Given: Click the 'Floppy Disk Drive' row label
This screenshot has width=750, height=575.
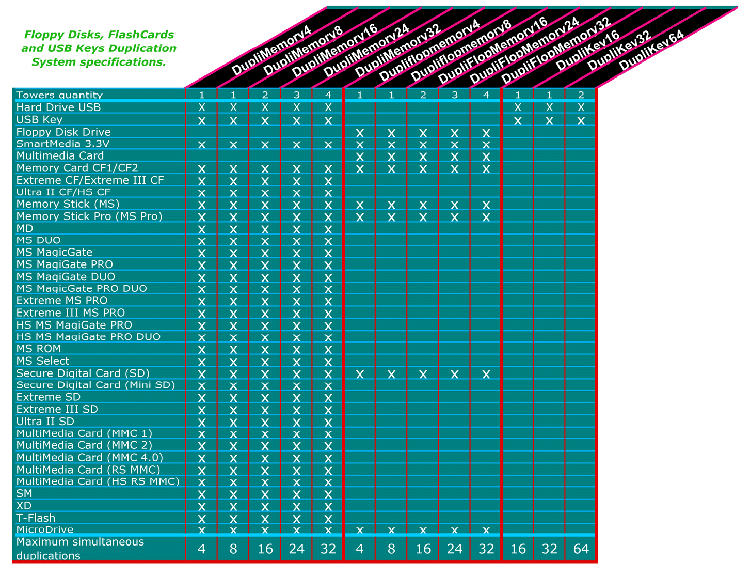Looking at the screenshot, I should click(x=63, y=132).
